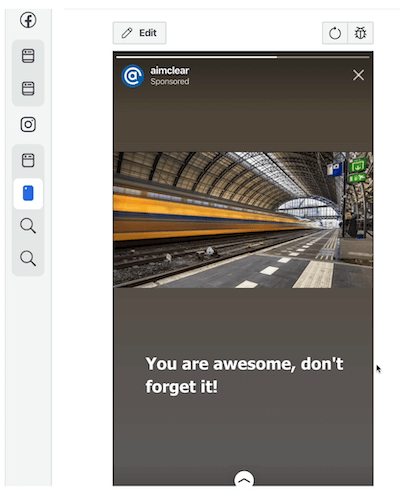400x499 pixels.
Task: Open second Facebook feed placement preview
Action: [x=28, y=89]
